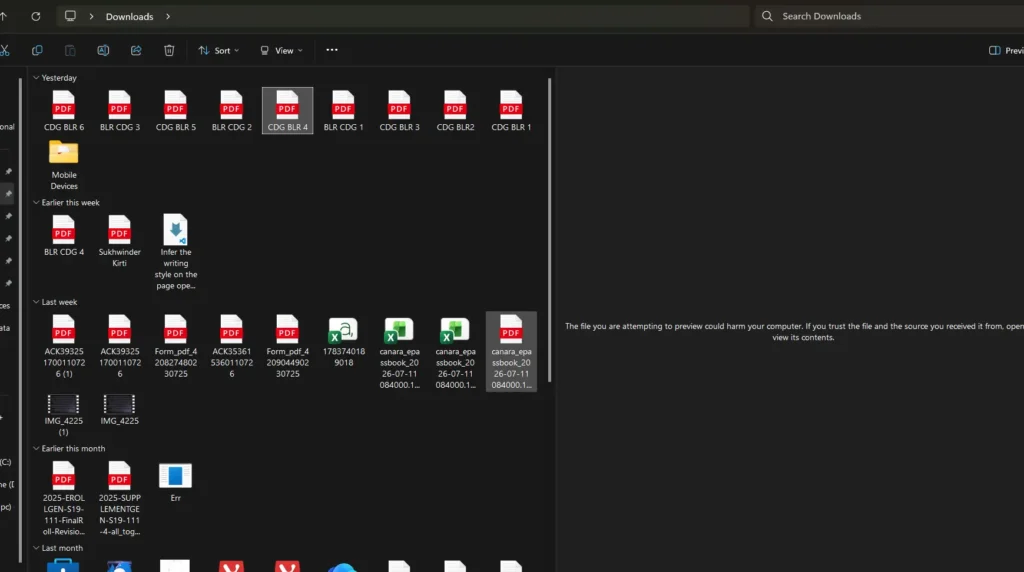The width and height of the screenshot is (1024, 572).
Task: Select the 2025-SUPPLEMENTGEN-S19-111 PDF file
Action: pos(120,498)
